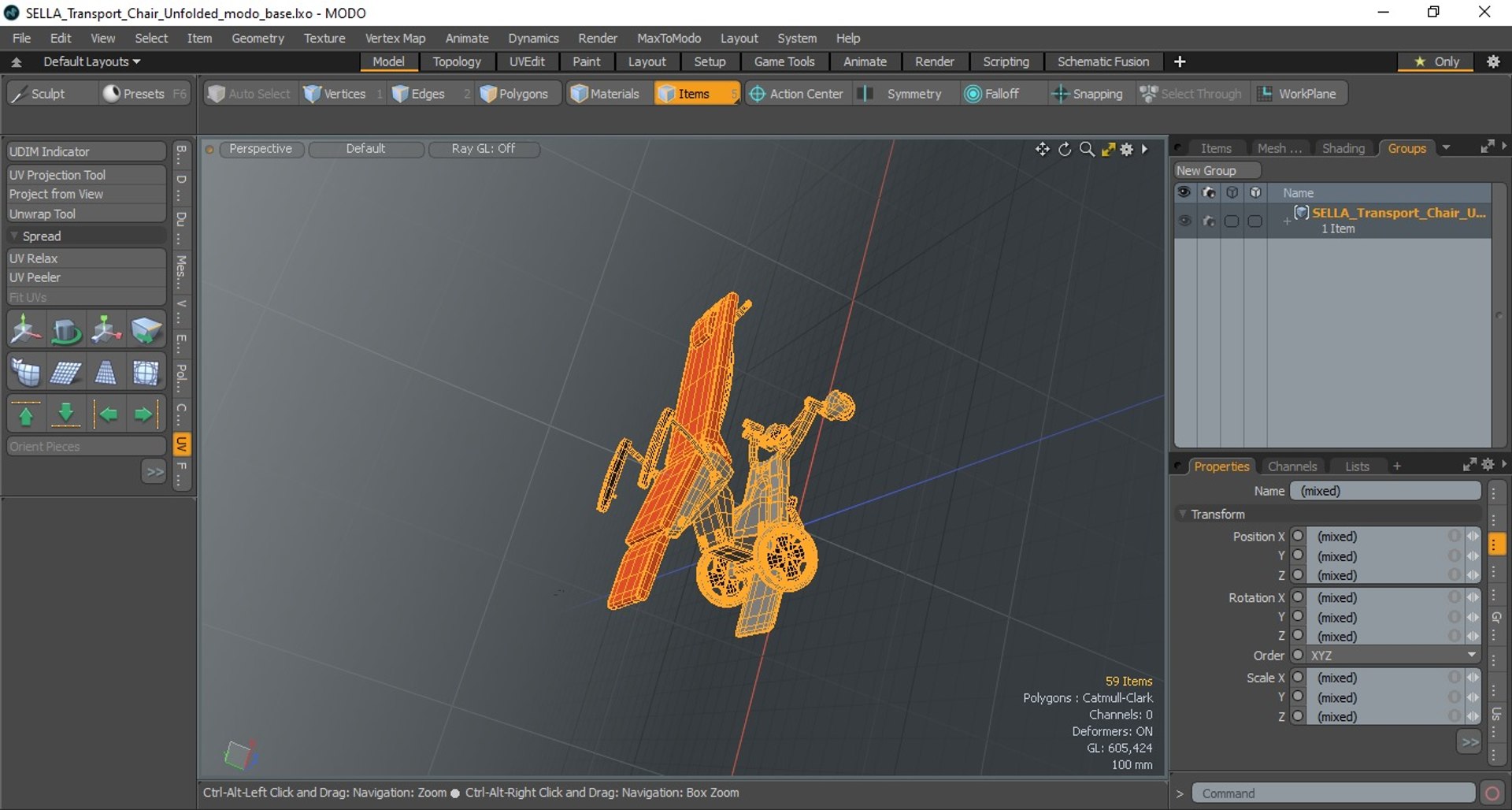Open the Vertex Map menu
The image size is (1512, 810).
coord(395,38)
